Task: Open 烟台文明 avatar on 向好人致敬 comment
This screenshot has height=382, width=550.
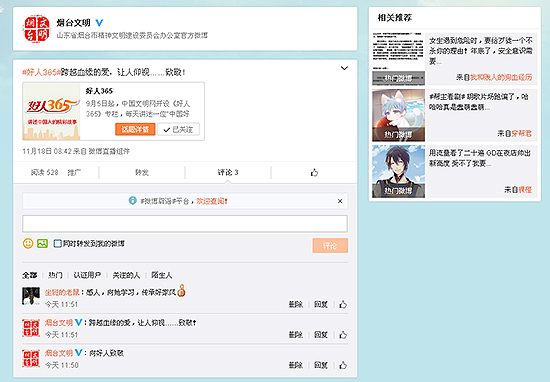Action: pyautogui.click(x=31, y=358)
